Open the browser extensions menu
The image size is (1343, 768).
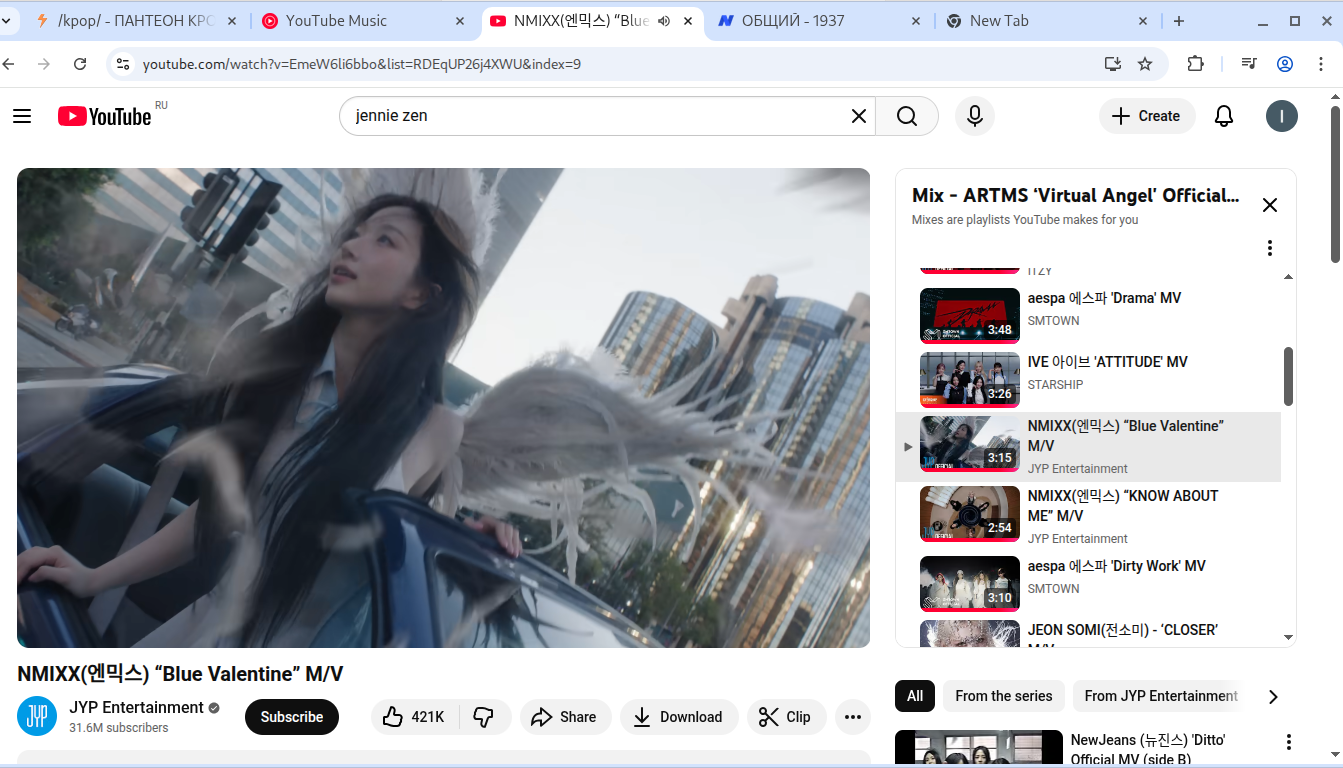coord(1196,64)
